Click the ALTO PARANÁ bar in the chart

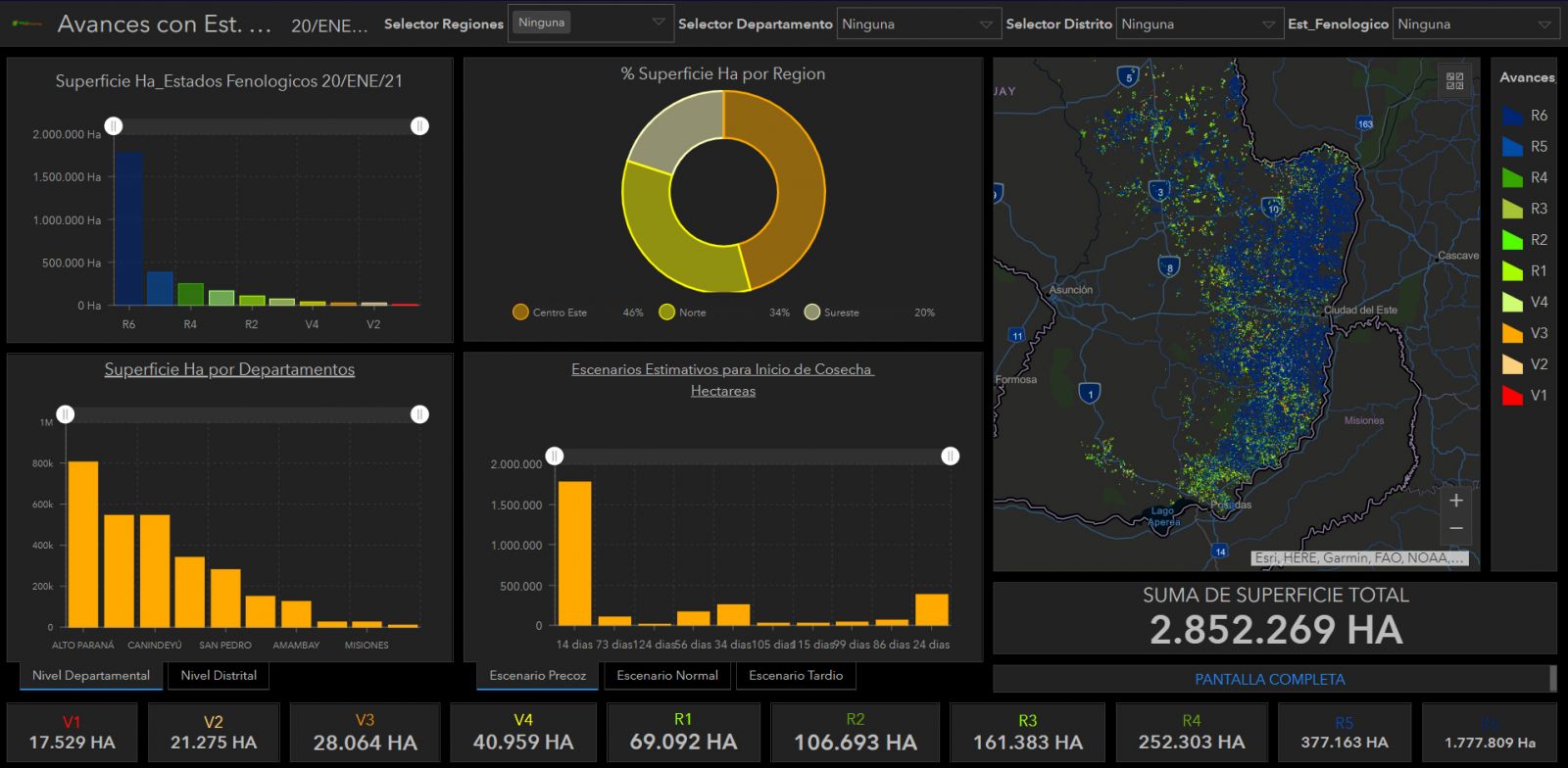(83, 544)
